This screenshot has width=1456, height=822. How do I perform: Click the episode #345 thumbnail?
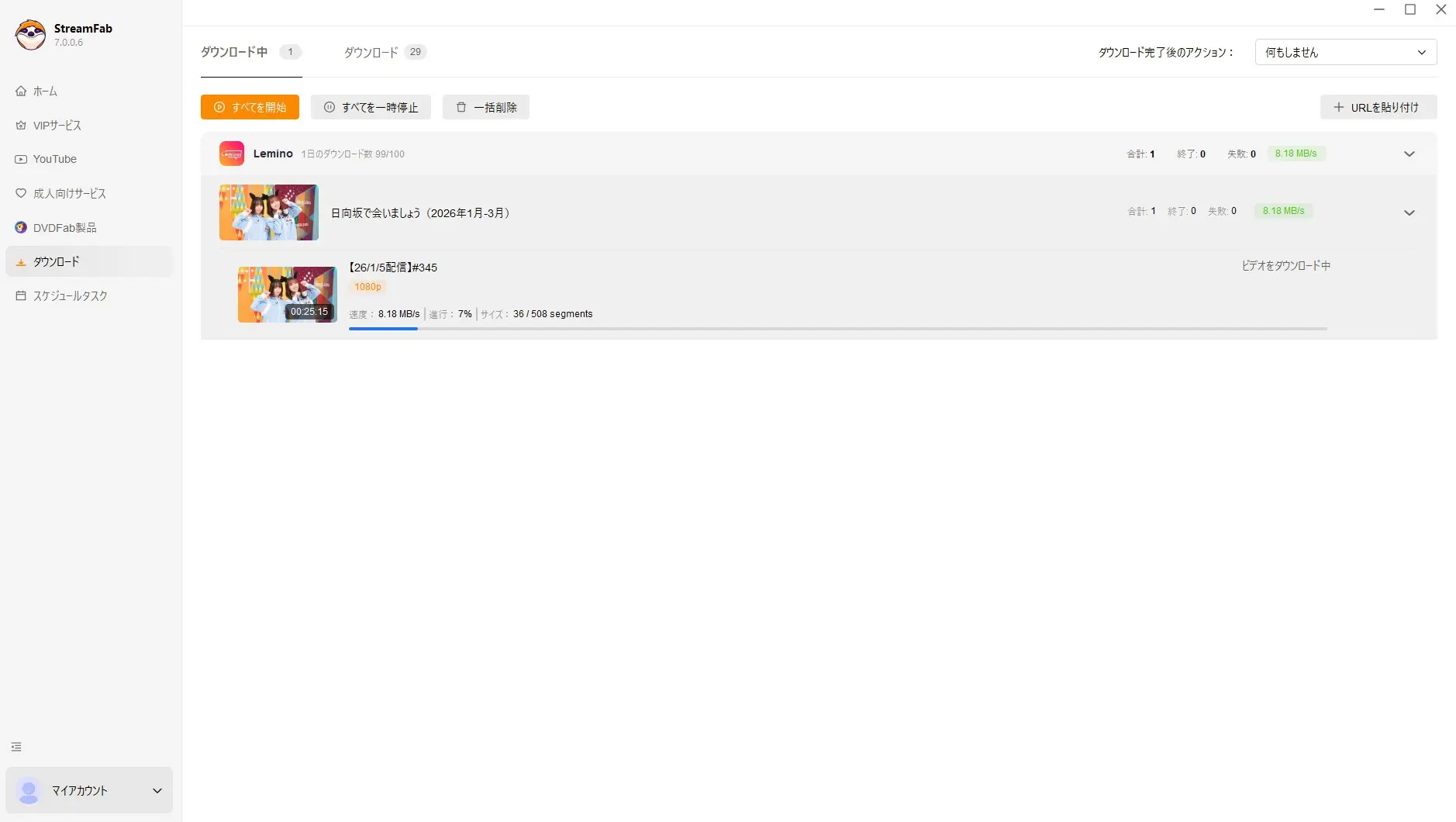point(288,295)
